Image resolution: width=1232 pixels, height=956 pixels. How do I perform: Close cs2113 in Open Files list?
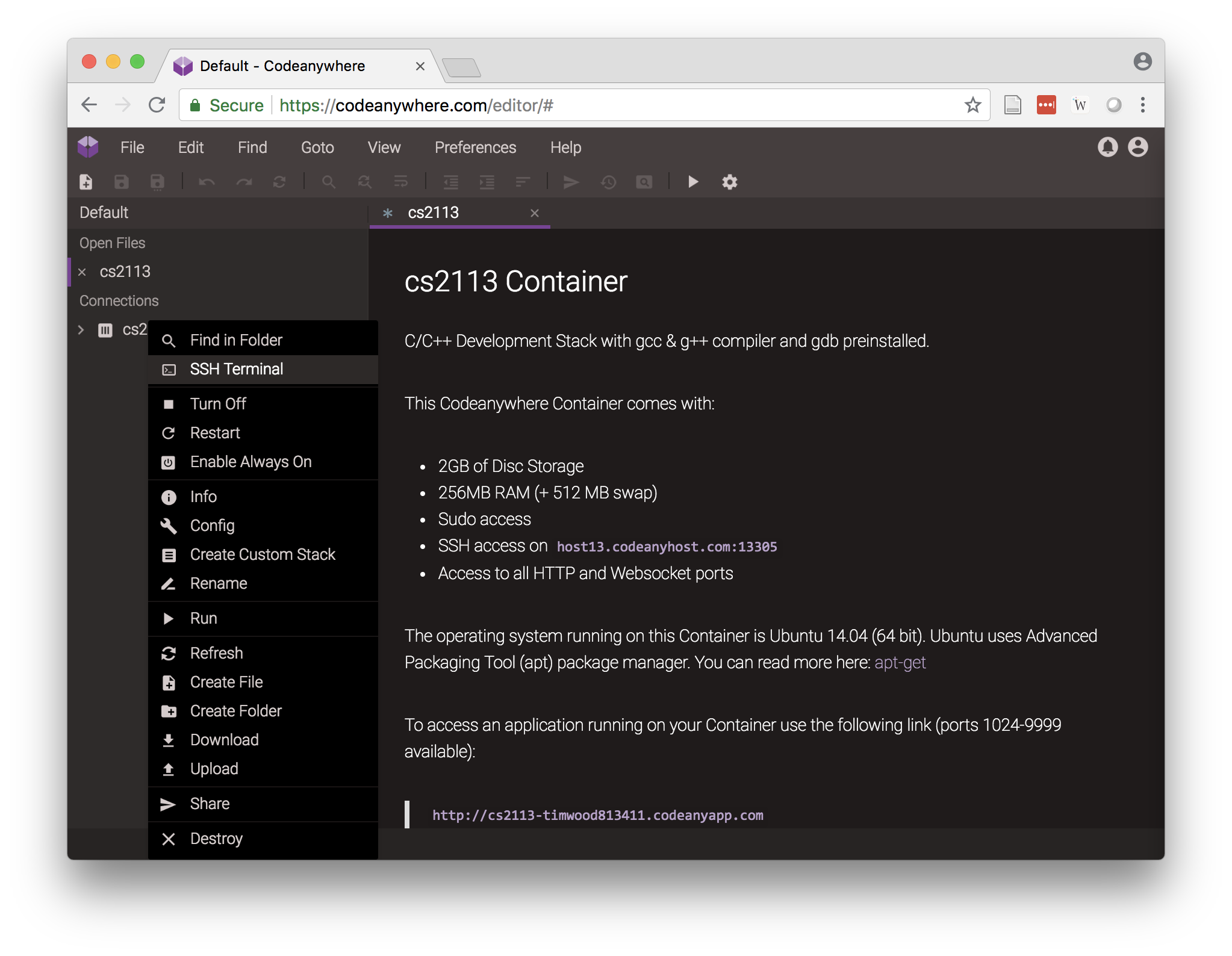pos(82,272)
